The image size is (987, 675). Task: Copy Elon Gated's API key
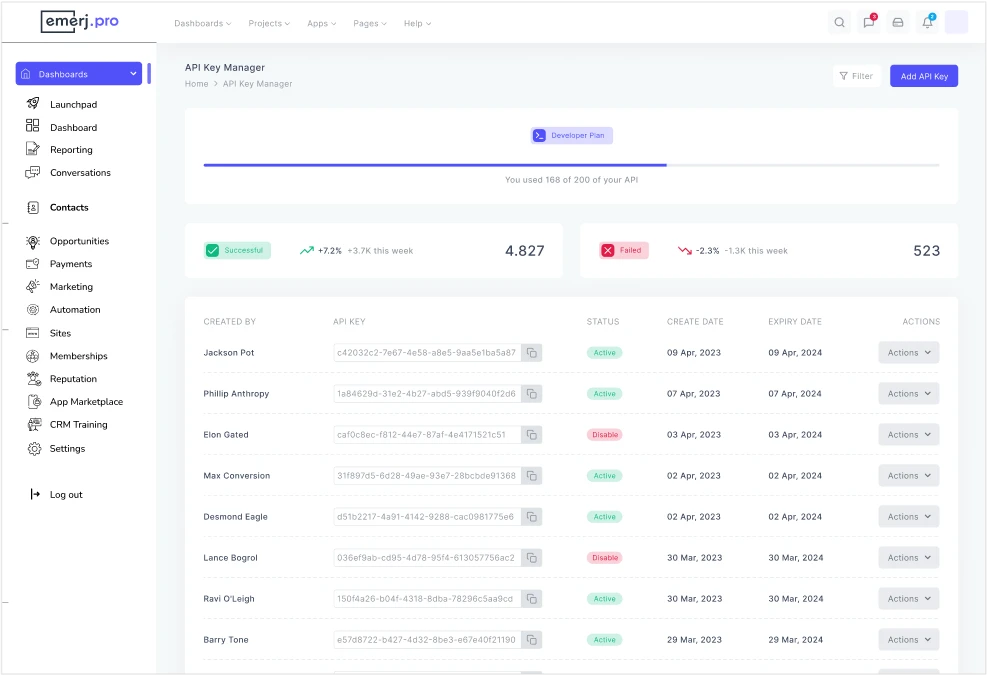click(532, 435)
